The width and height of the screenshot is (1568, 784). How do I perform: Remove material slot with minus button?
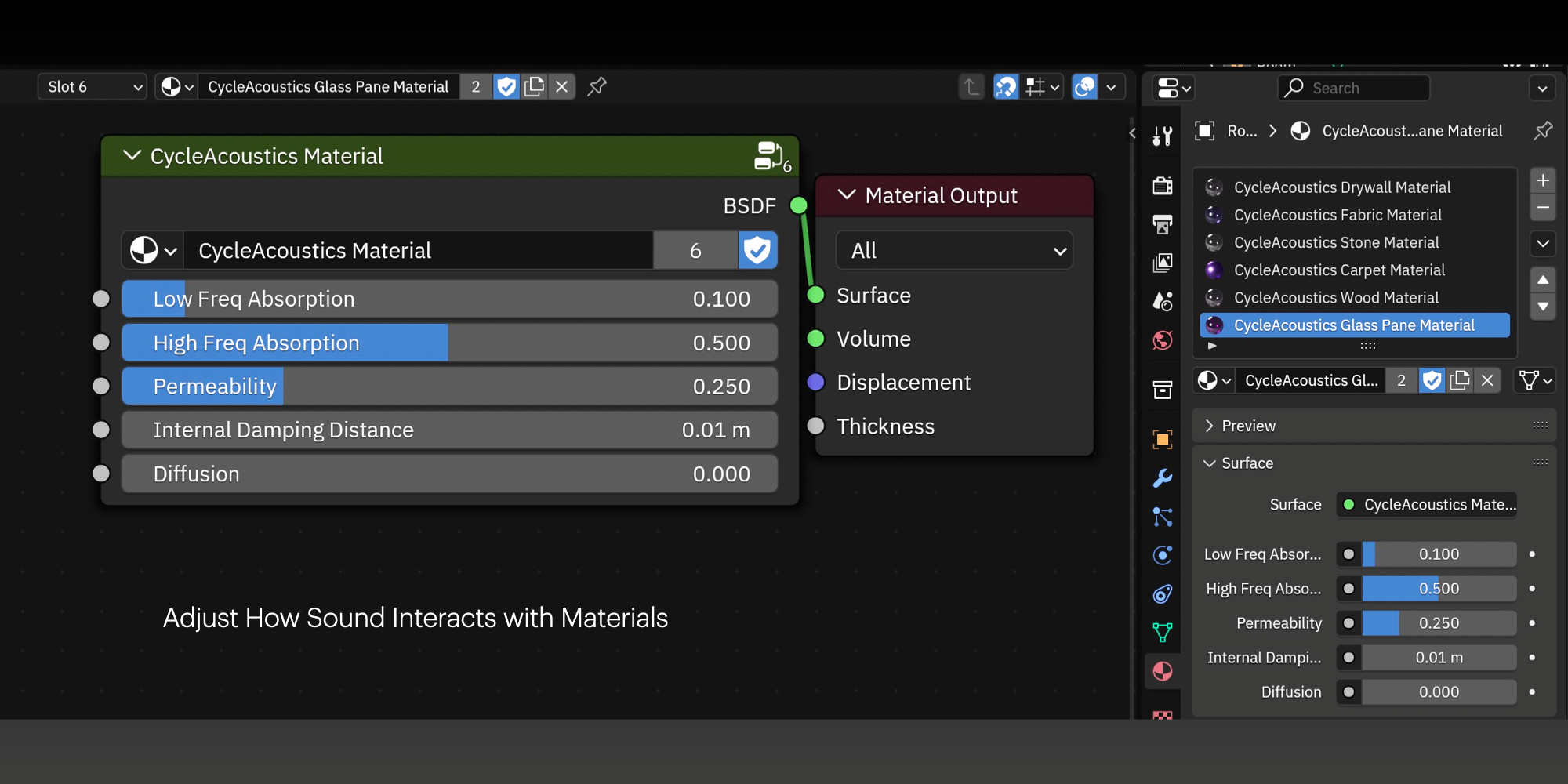click(x=1543, y=208)
